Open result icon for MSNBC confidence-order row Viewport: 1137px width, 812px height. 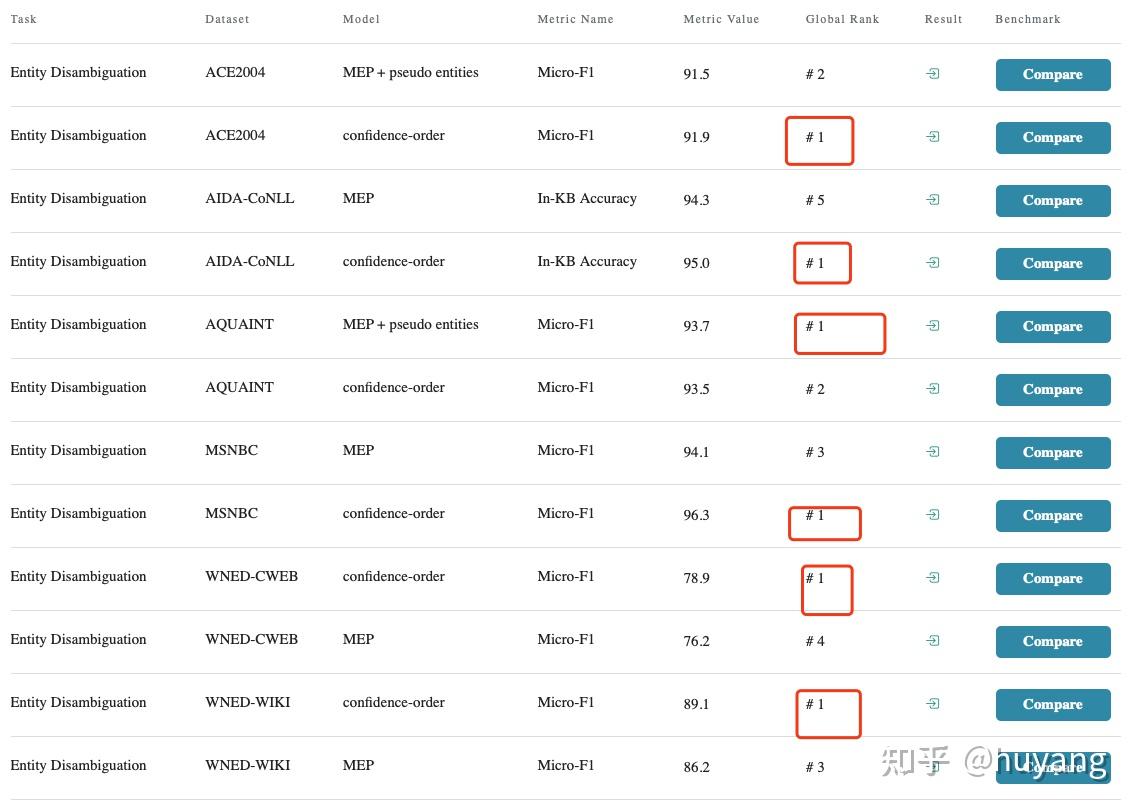click(x=932, y=515)
